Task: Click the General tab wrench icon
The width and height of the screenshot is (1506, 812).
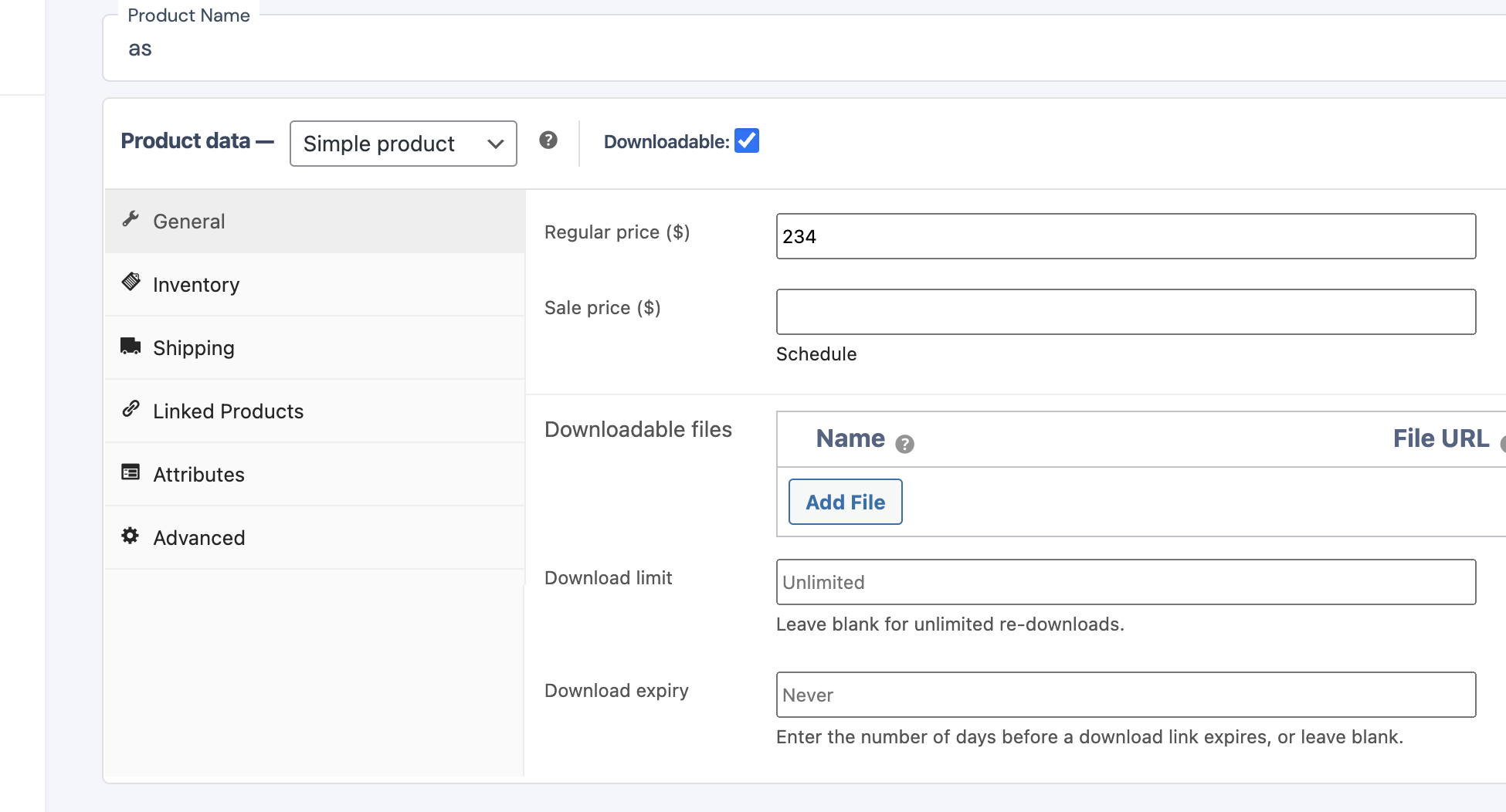Action: click(x=131, y=219)
